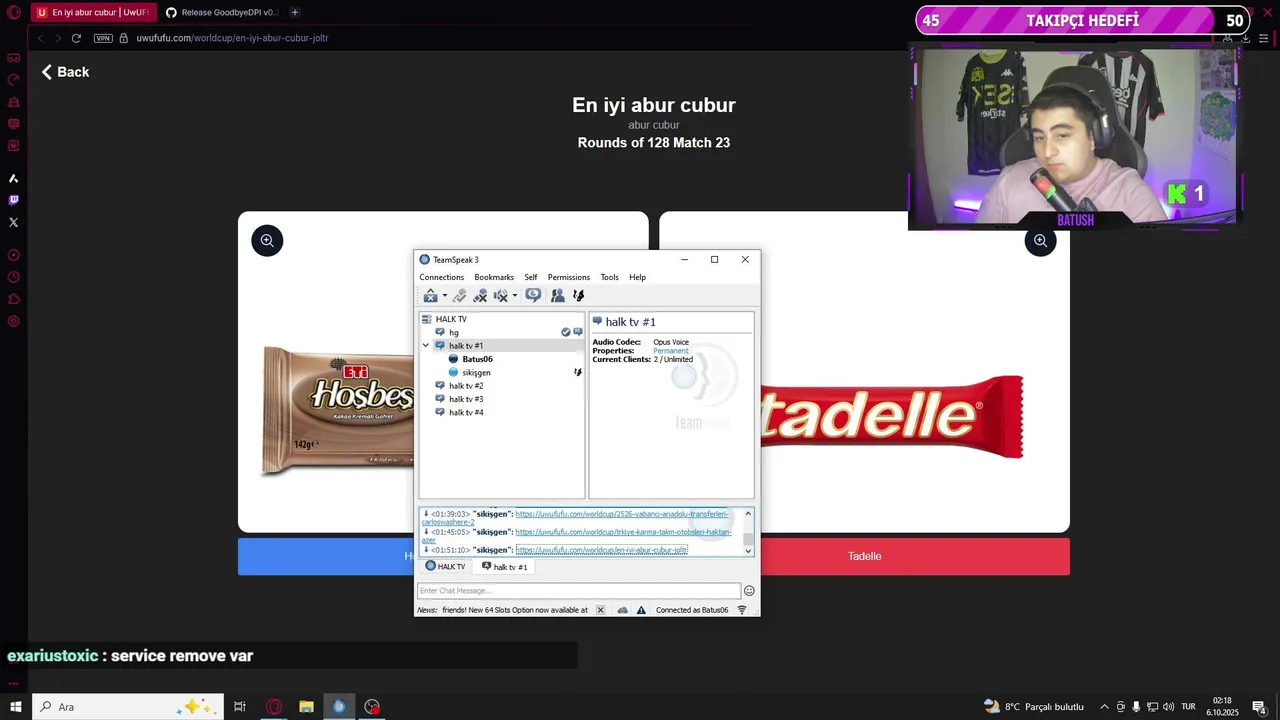Show hidden system tray icons
The height and width of the screenshot is (720, 1280).
click(1104, 707)
